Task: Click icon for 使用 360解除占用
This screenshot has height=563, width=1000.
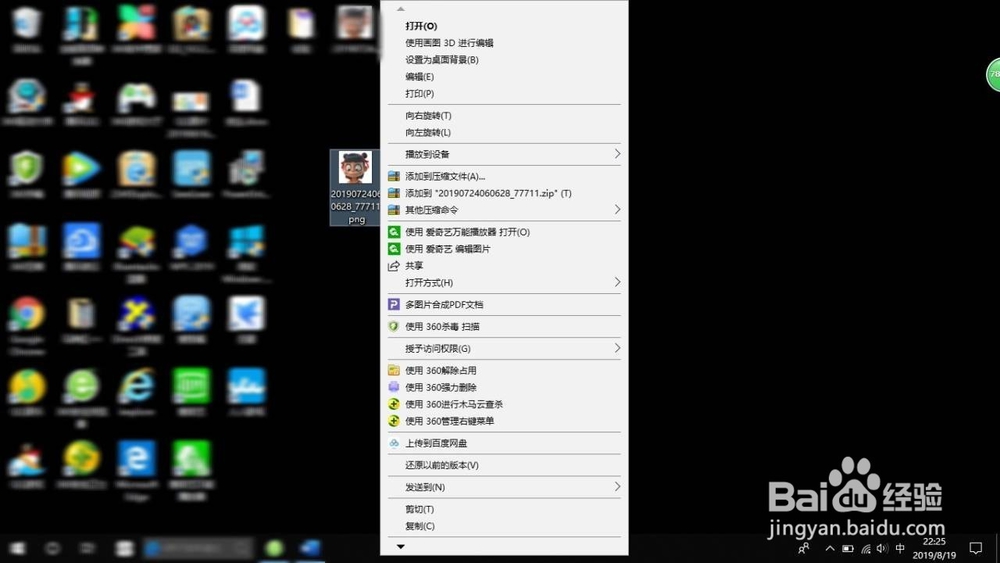Action: point(394,370)
